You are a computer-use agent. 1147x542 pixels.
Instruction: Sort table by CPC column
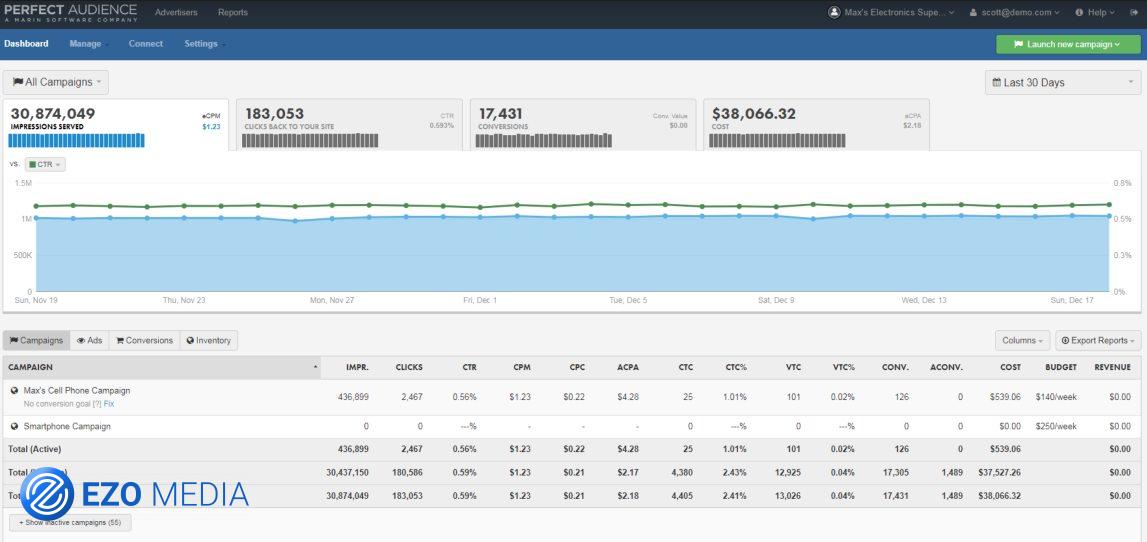(576, 367)
